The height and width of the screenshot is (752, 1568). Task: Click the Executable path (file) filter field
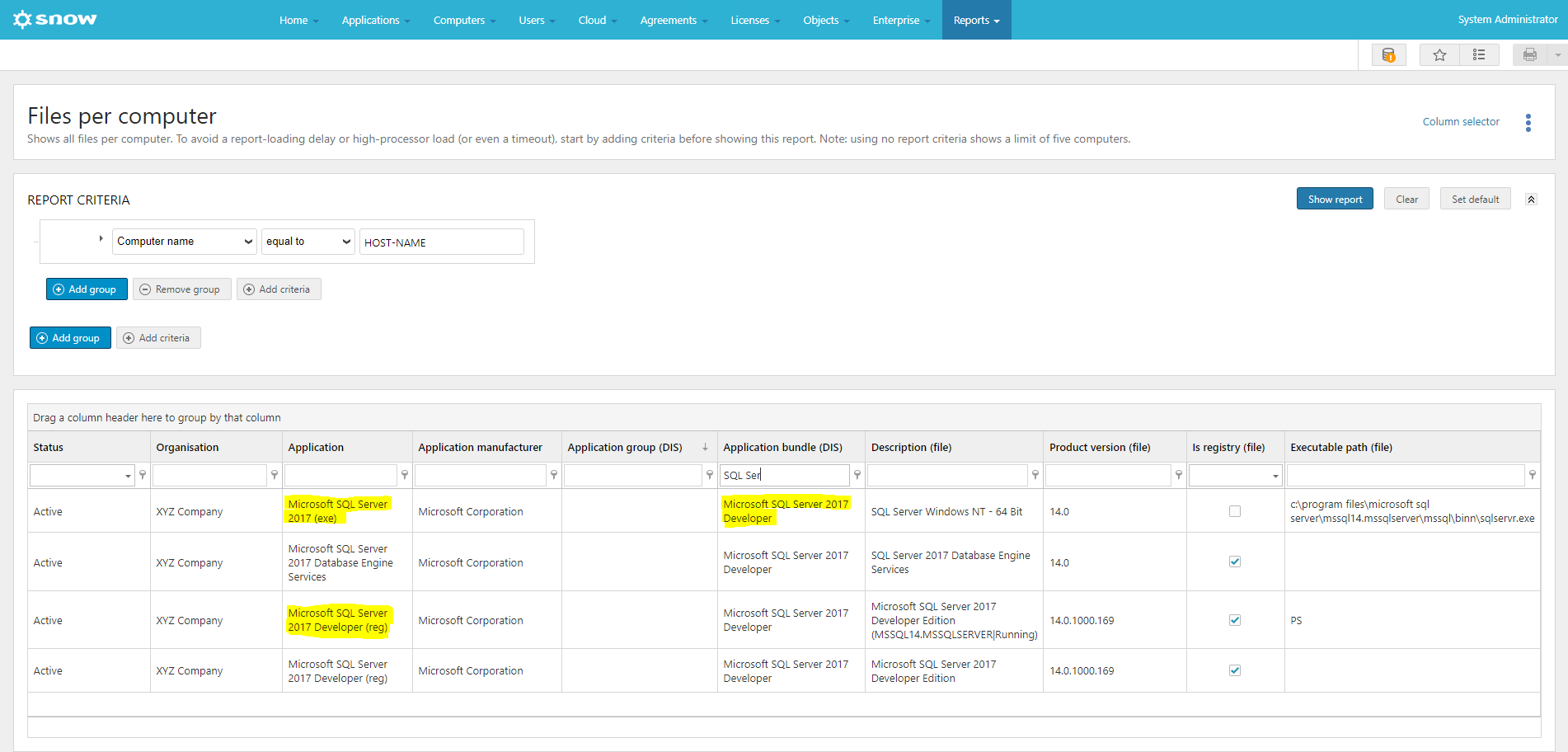pyautogui.click(x=1406, y=475)
